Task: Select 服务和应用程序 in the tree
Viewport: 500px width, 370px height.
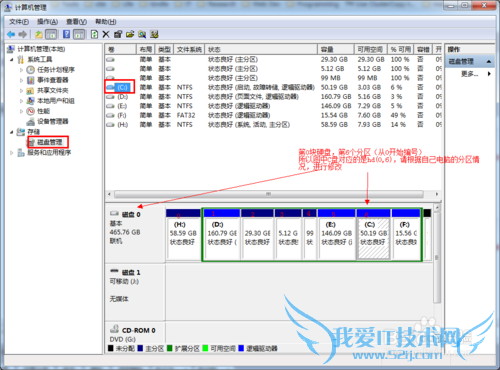Action: 49,153
